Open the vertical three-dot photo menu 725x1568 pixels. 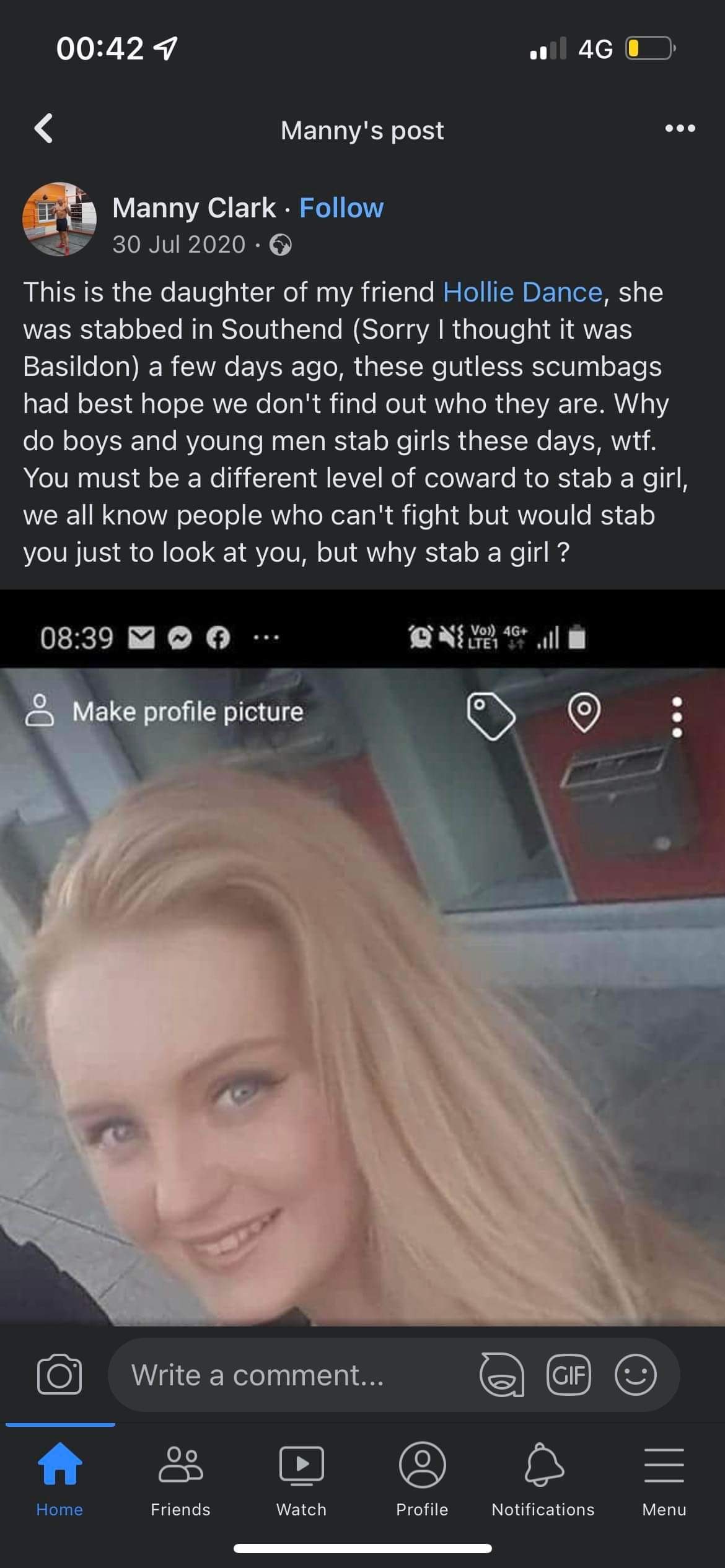point(677,717)
